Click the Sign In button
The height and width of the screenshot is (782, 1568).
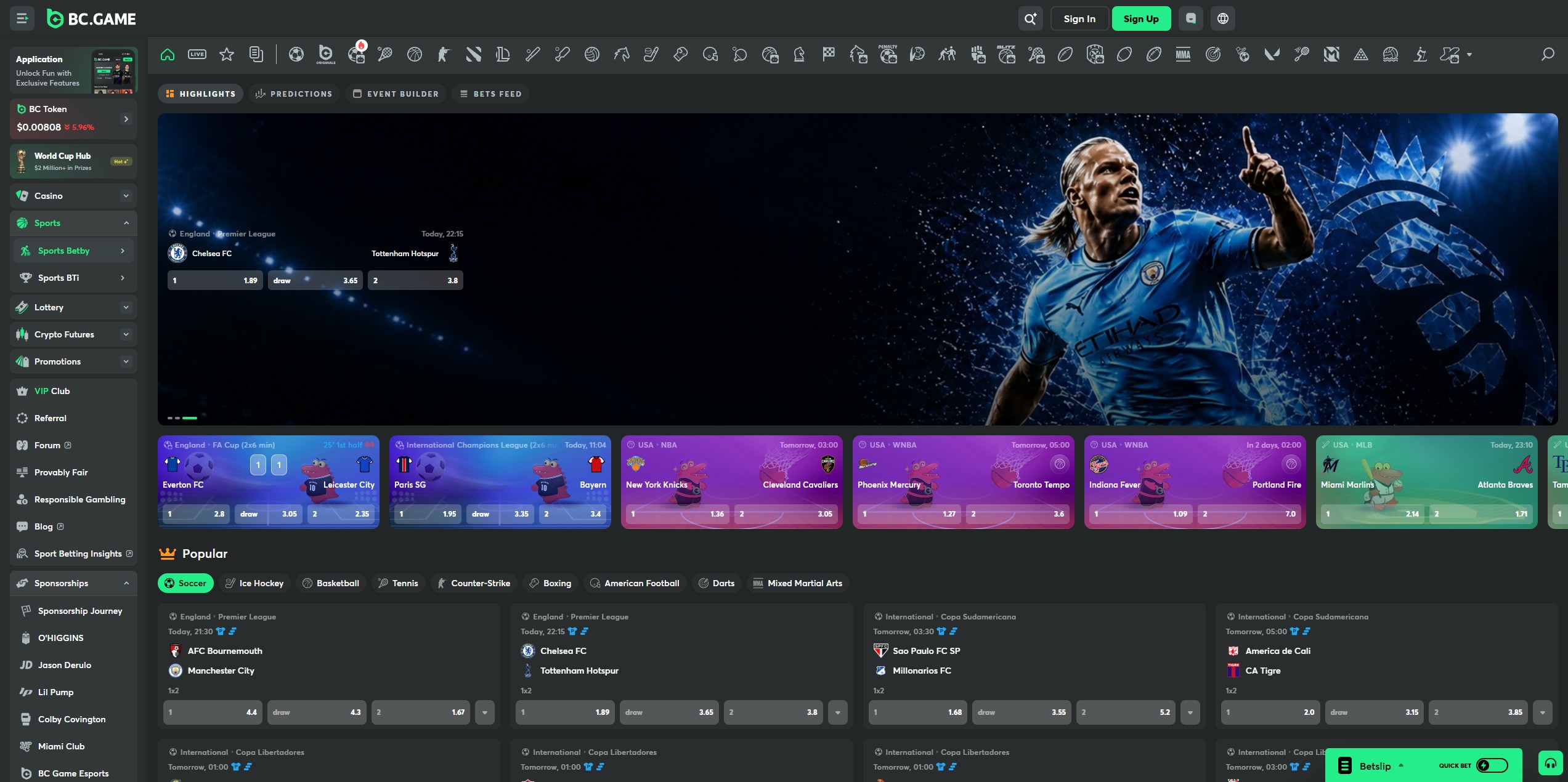coord(1079,18)
